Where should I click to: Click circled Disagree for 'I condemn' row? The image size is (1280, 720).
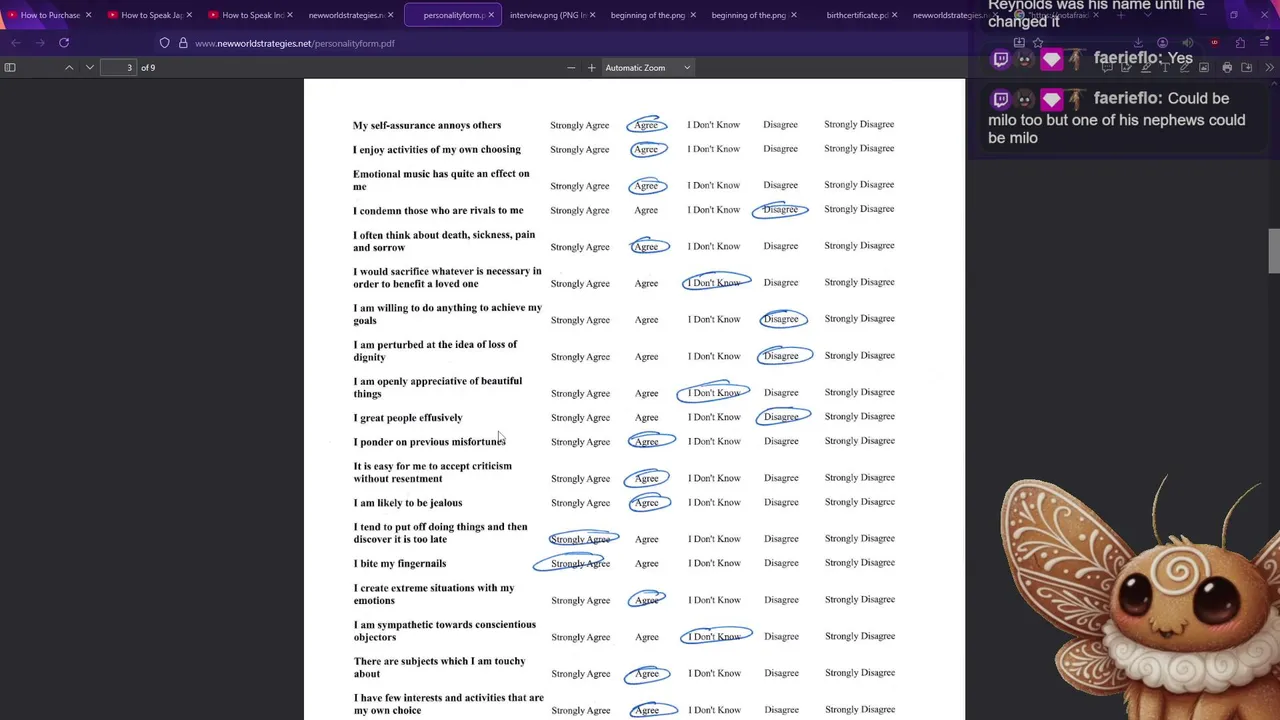pos(780,209)
